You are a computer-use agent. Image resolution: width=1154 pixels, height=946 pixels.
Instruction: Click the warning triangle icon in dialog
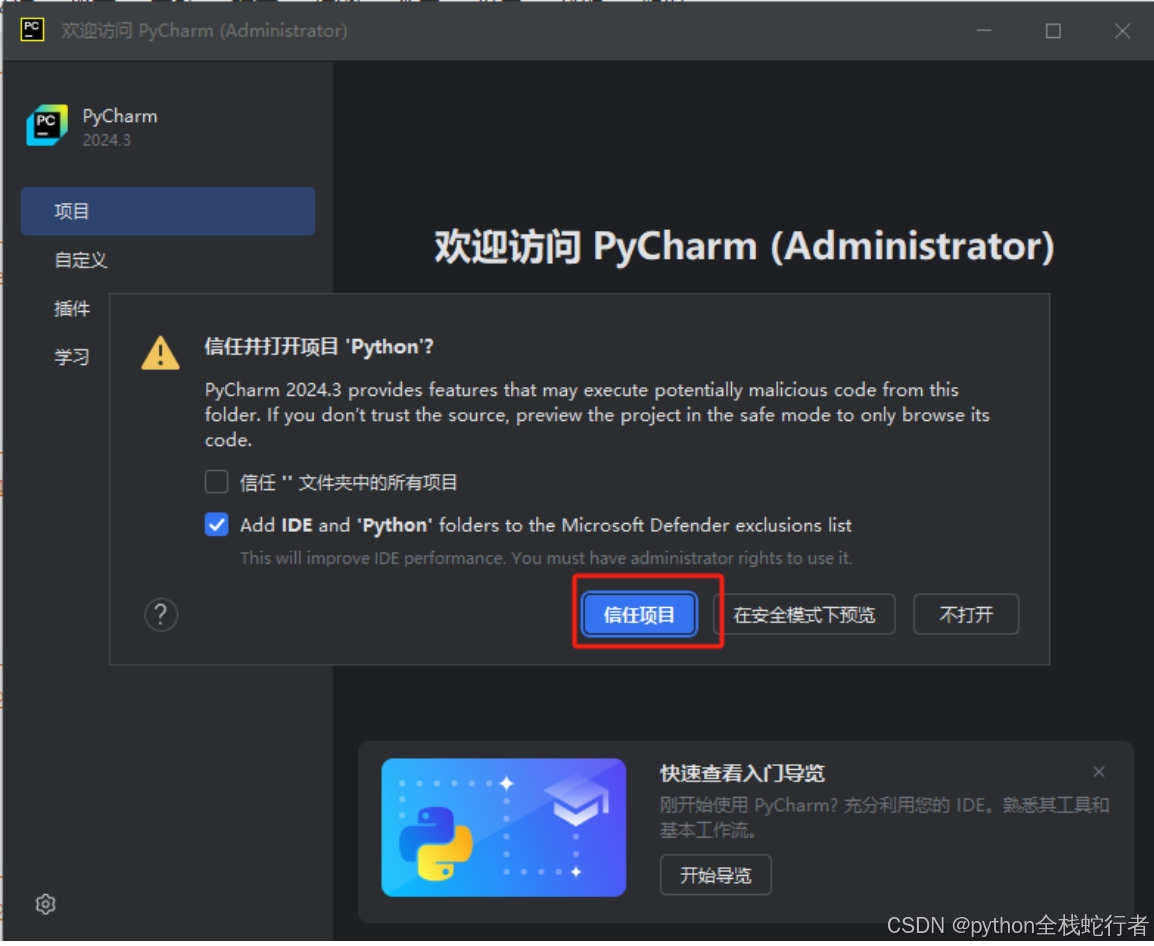pyautogui.click(x=160, y=353)
